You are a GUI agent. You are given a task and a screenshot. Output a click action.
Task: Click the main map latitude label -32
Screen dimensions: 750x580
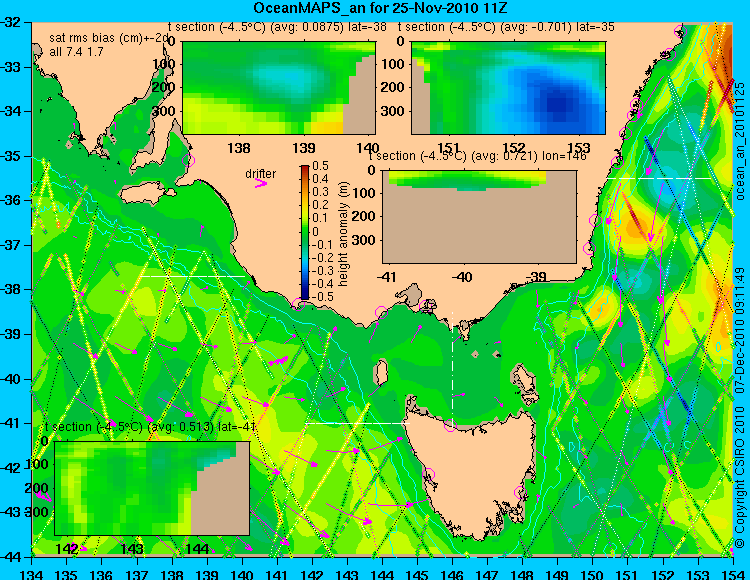pos(10,22)
